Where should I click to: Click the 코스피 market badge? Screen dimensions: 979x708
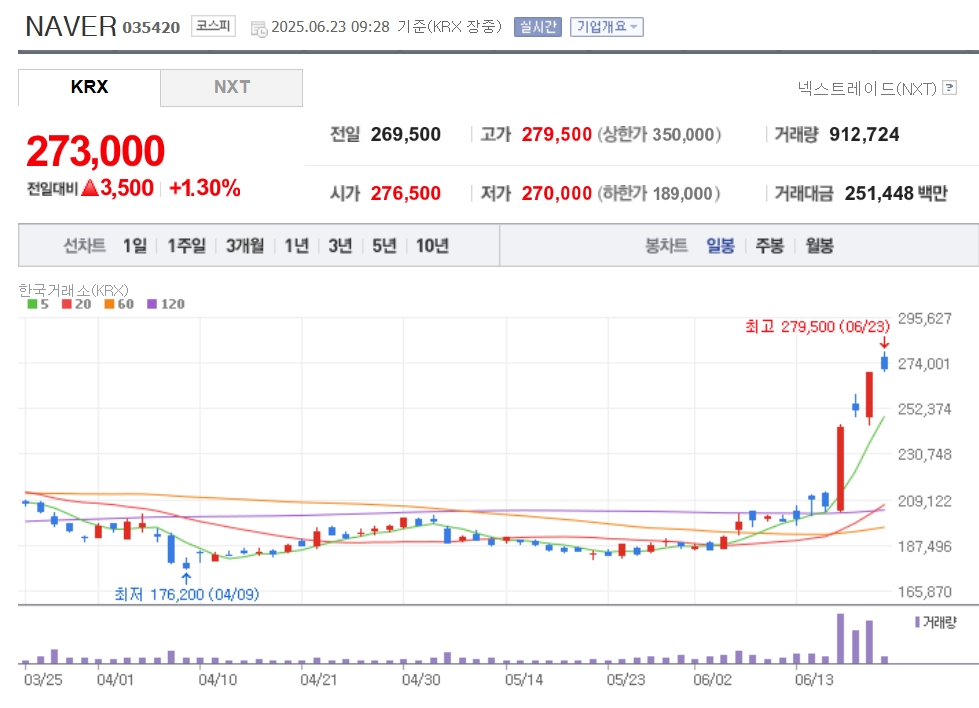pos(213,26)
